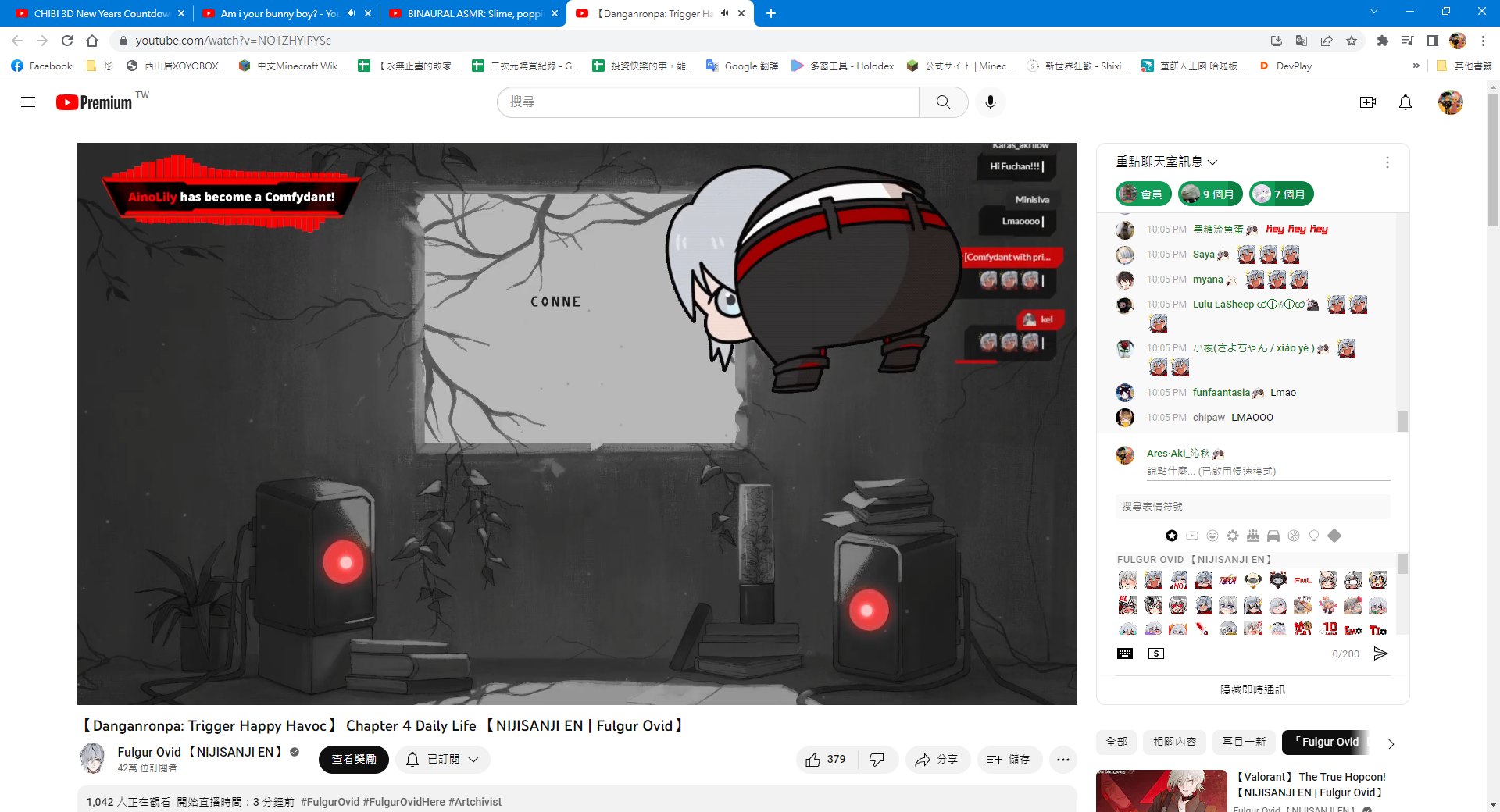1500x812 pixels.
Task: Open the chat three-dot options menu
Action: coord(1387,162)
